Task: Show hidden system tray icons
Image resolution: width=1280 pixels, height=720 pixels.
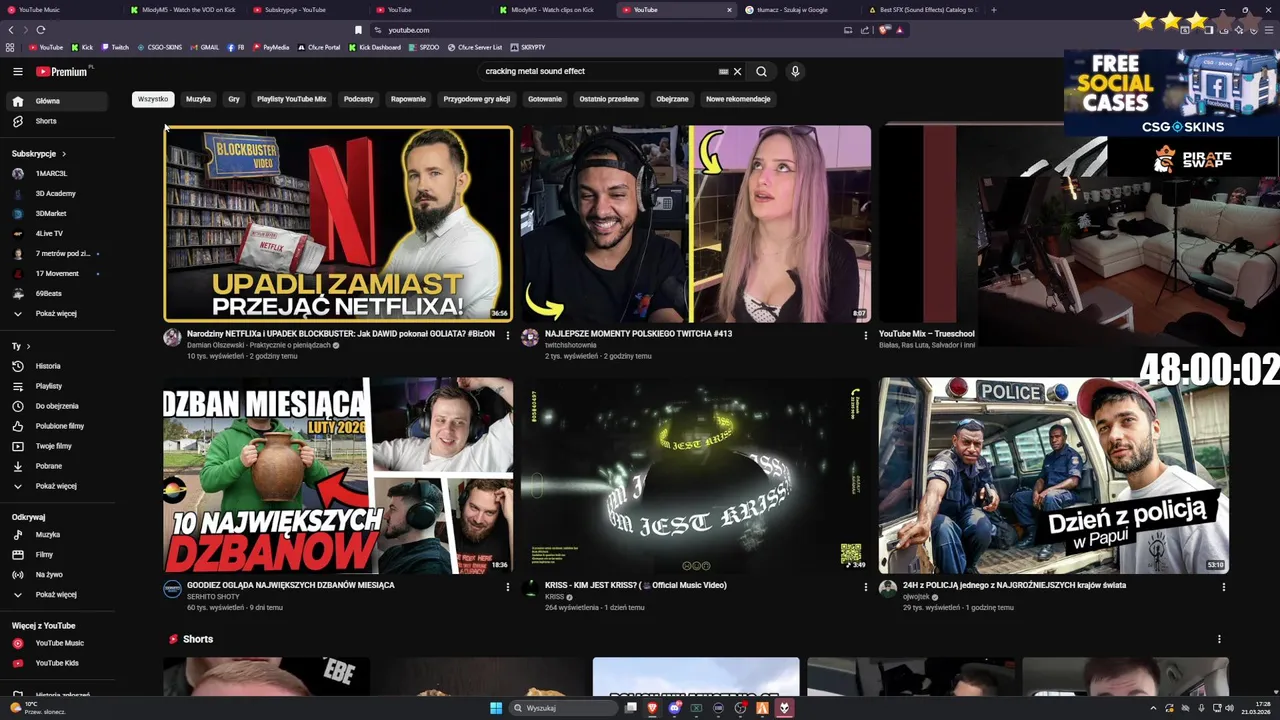Action: (x=1153, y=708)
